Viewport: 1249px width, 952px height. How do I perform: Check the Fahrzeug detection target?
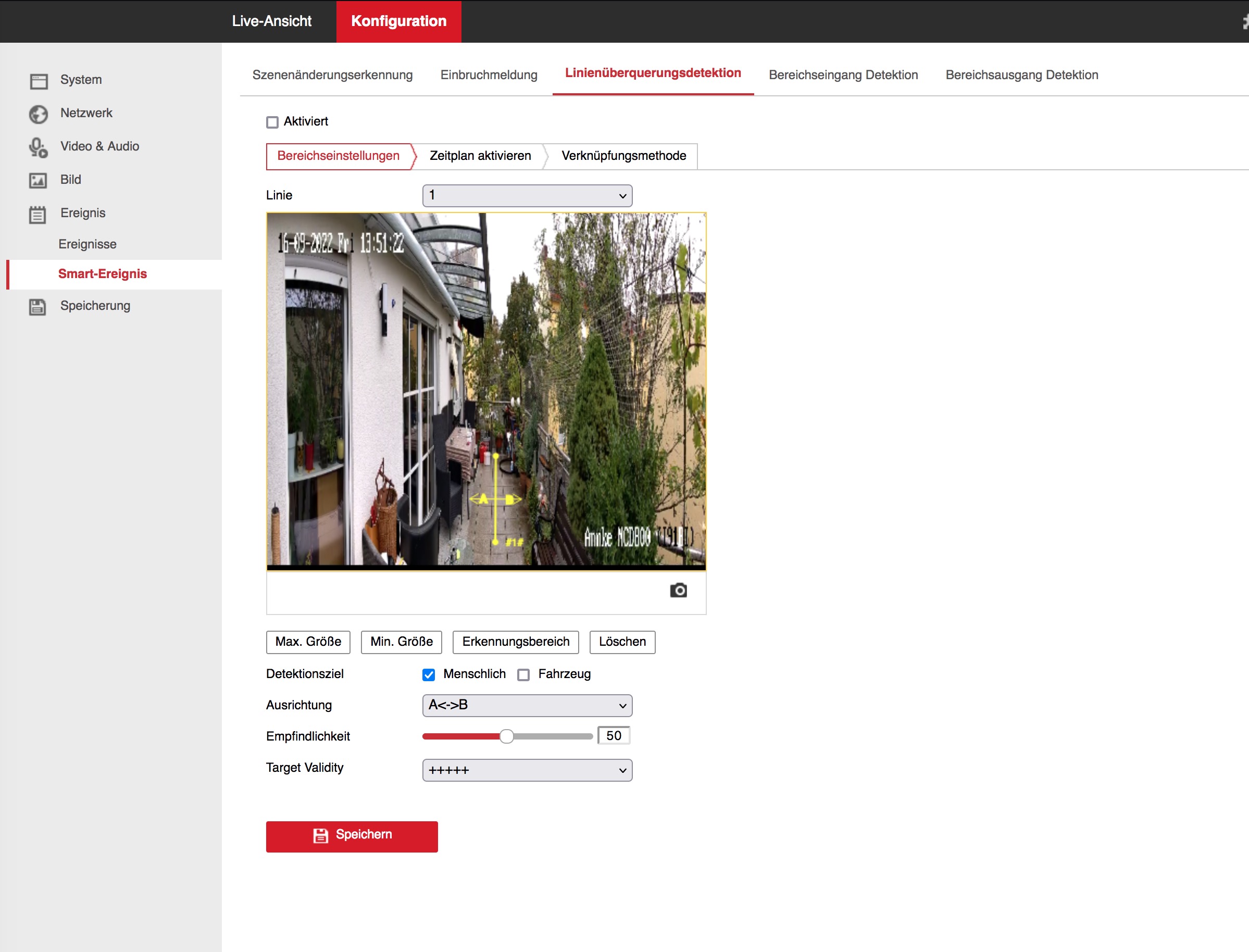[523, 674]
